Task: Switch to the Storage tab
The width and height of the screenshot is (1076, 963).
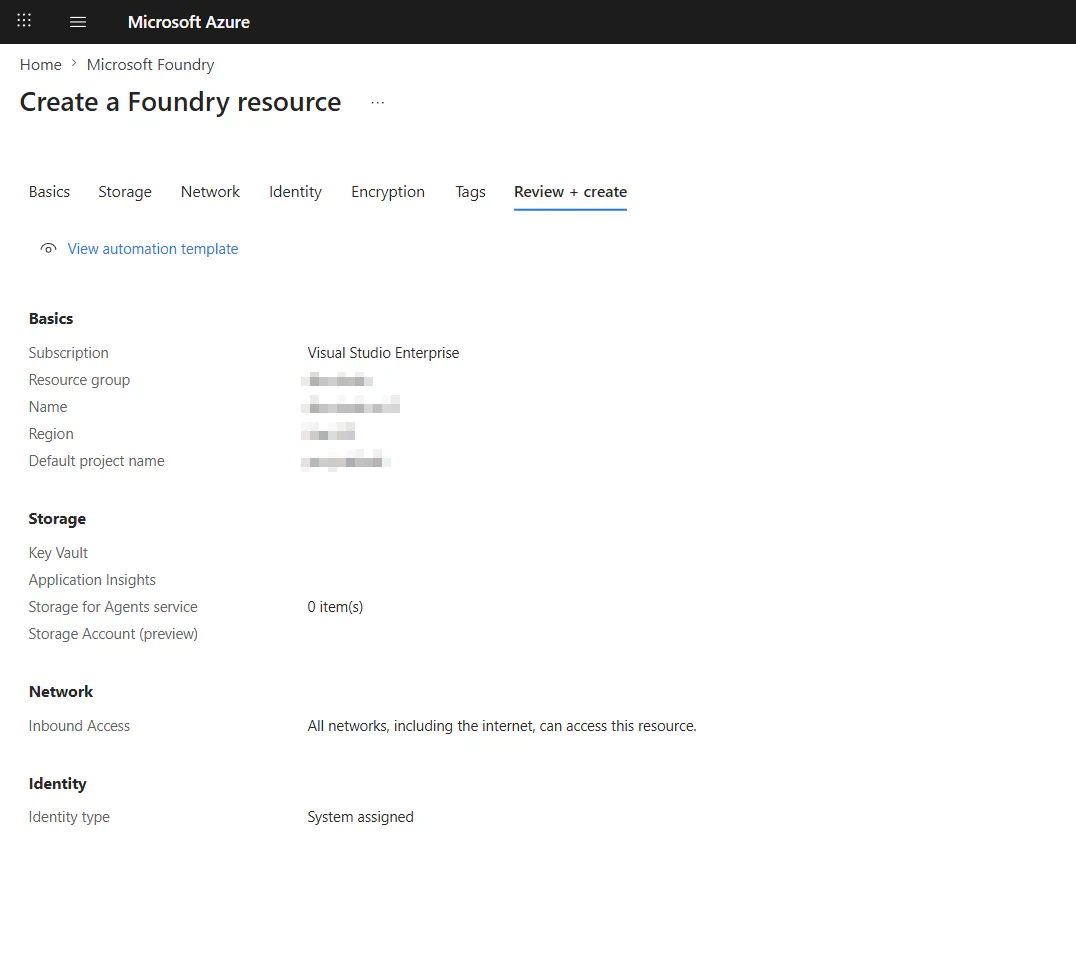Action: pyautogui.click(x=125, y=192)
